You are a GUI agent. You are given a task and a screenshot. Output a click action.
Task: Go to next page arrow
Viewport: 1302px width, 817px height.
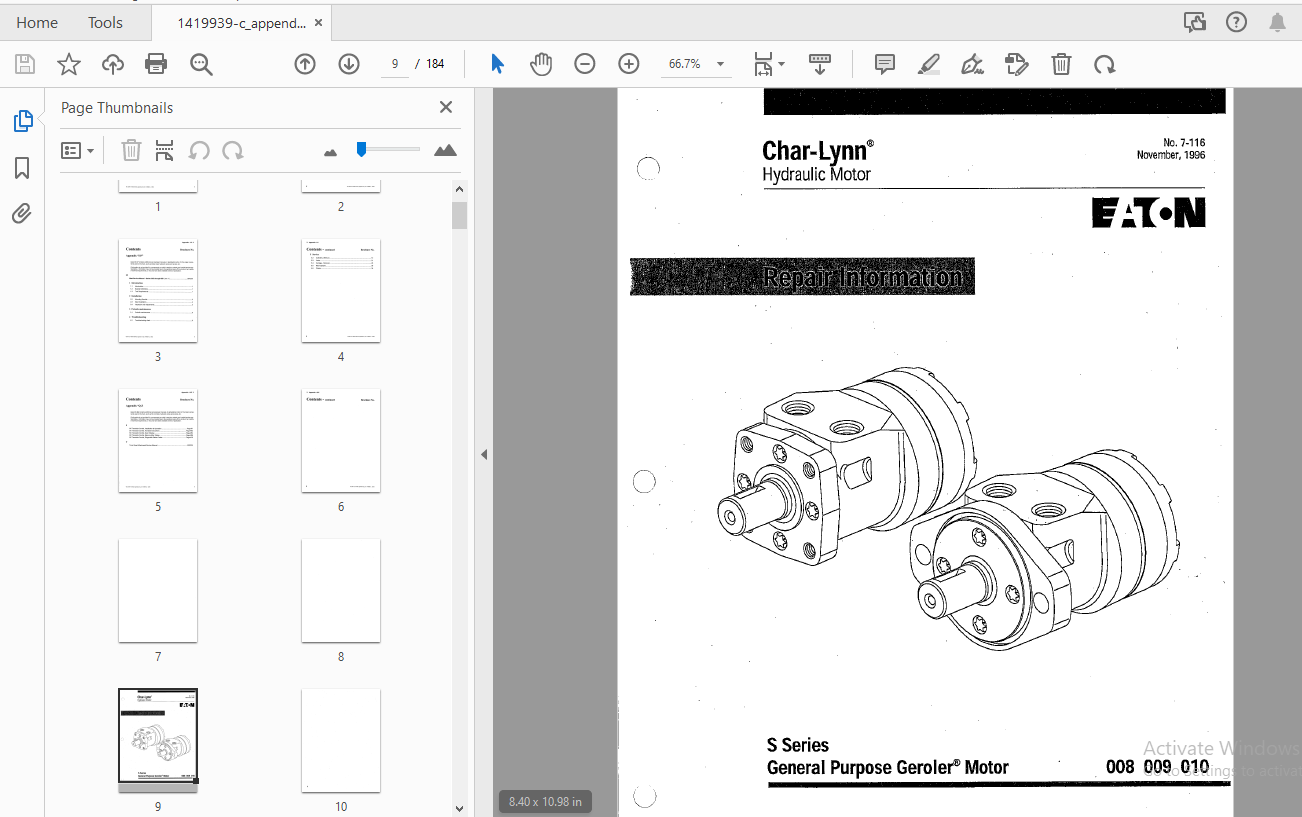click(x=349, y=64)
